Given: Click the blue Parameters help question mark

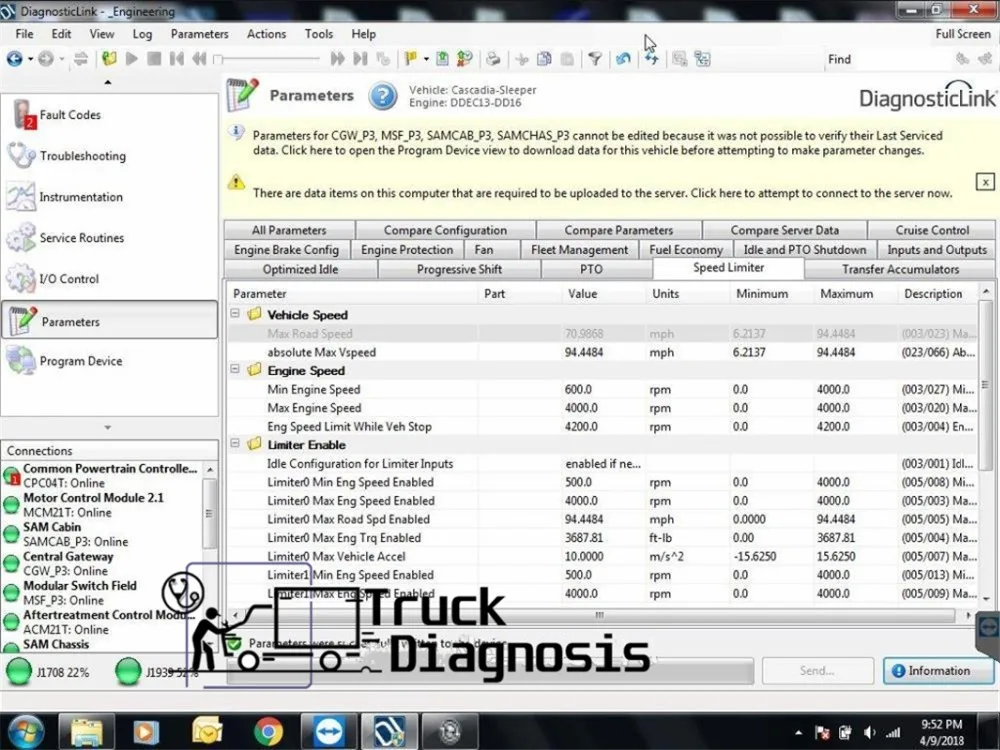Looking at the screenshot, I should point(383,97).
